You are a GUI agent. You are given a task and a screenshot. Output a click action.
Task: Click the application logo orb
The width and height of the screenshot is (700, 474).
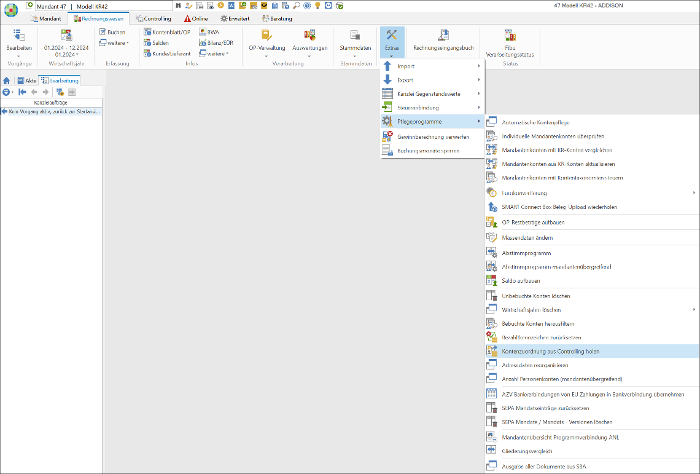tap(11, 9)
